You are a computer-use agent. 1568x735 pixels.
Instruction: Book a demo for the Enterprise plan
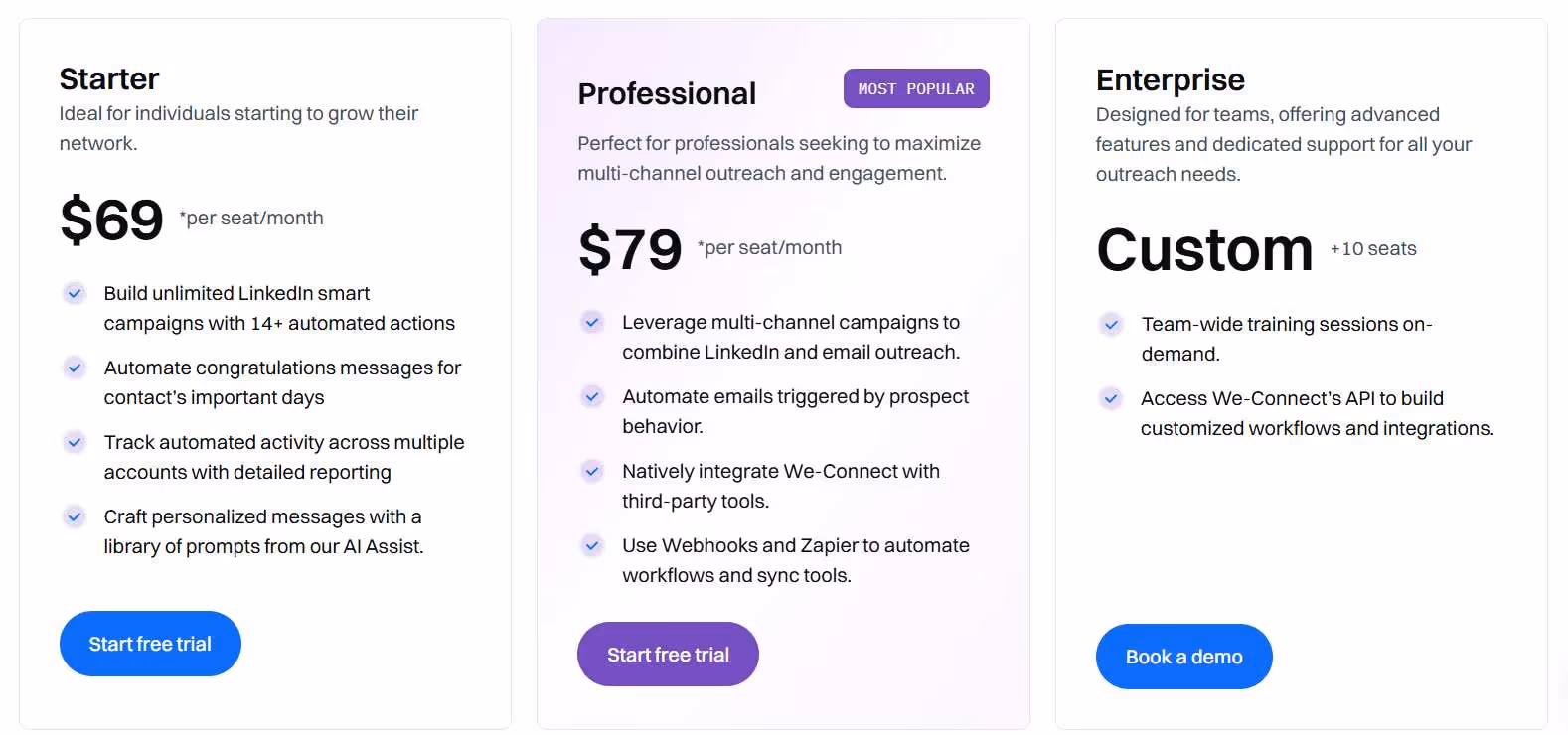point(1183,657)
